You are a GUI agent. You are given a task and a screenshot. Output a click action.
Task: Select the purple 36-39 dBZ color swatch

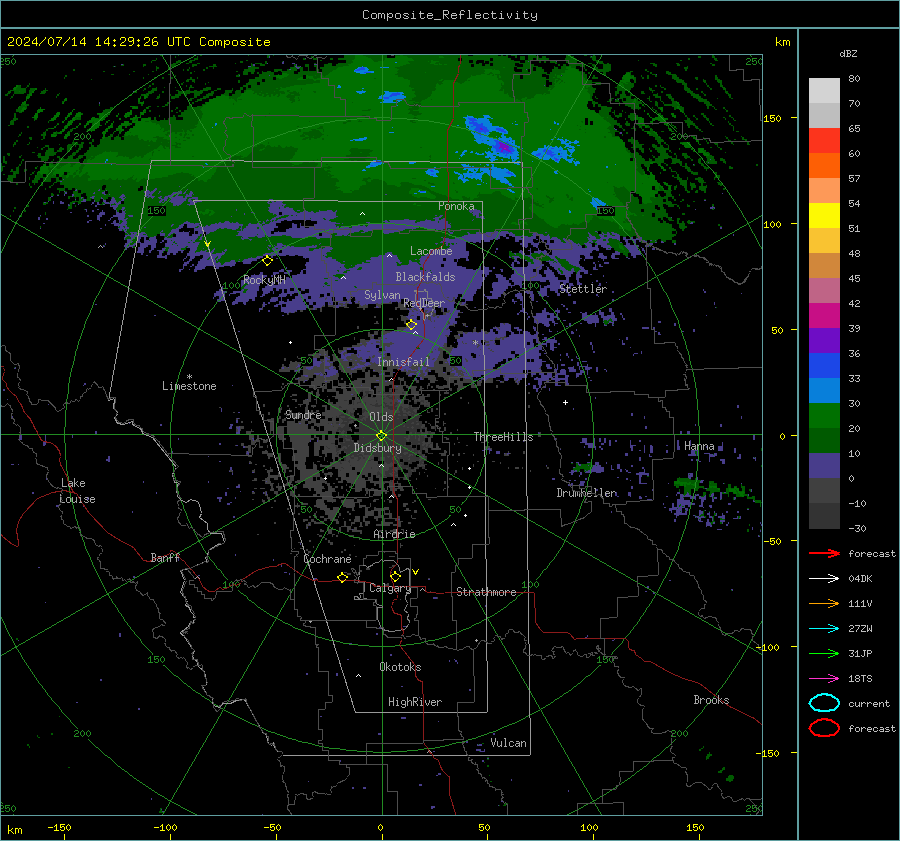pos(824,340)
